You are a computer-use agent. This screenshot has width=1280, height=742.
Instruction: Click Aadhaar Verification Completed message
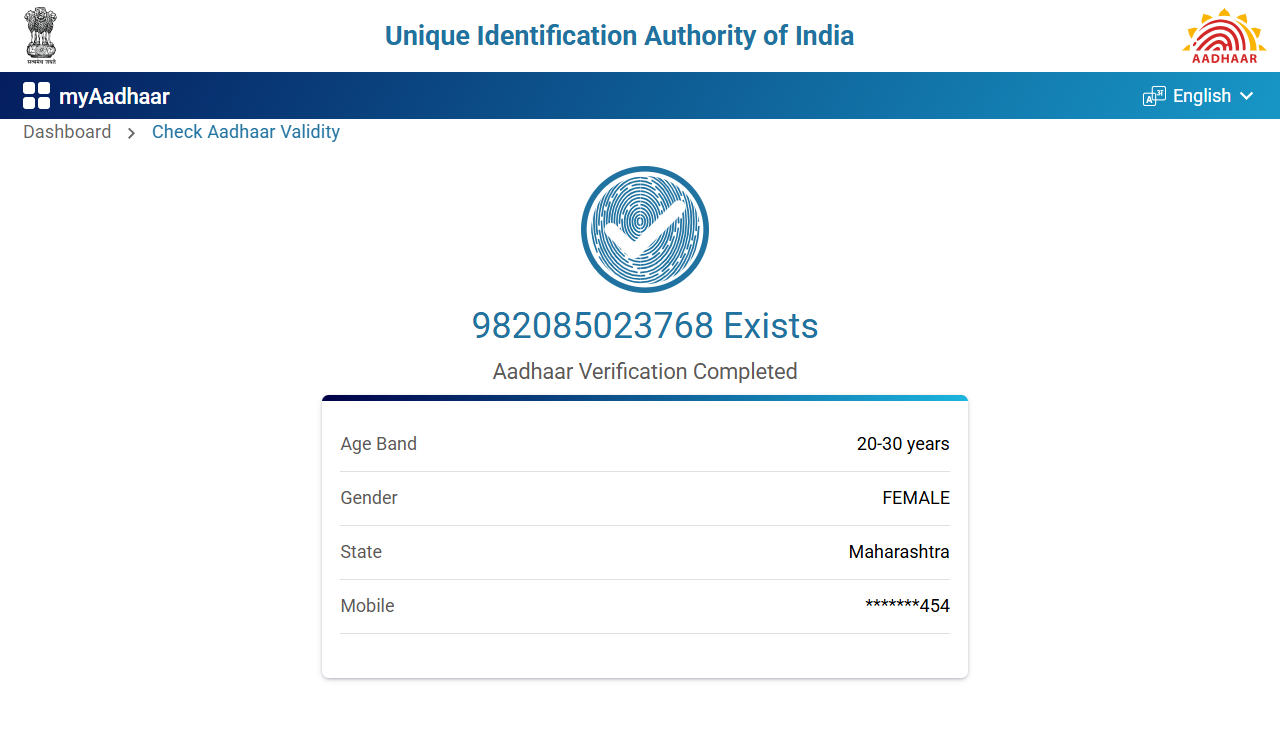coord(645,372)
